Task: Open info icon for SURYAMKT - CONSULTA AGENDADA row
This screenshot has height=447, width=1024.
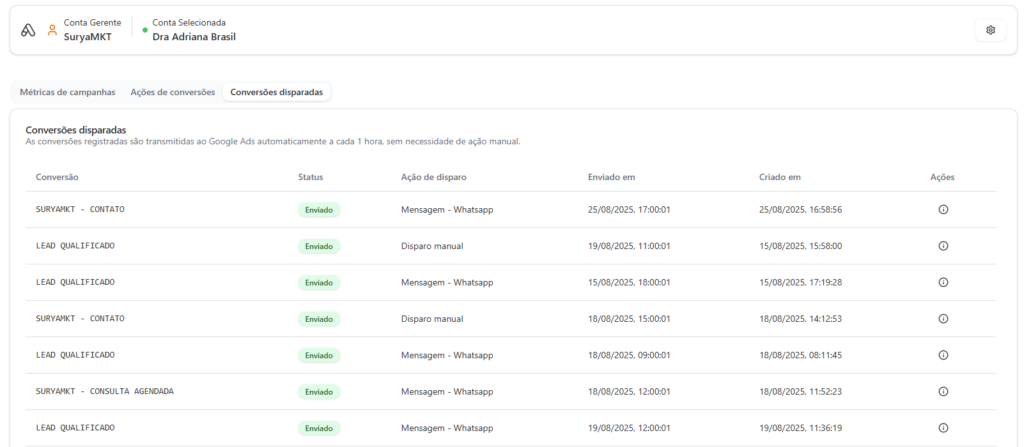Action: [x=942, y=391]
